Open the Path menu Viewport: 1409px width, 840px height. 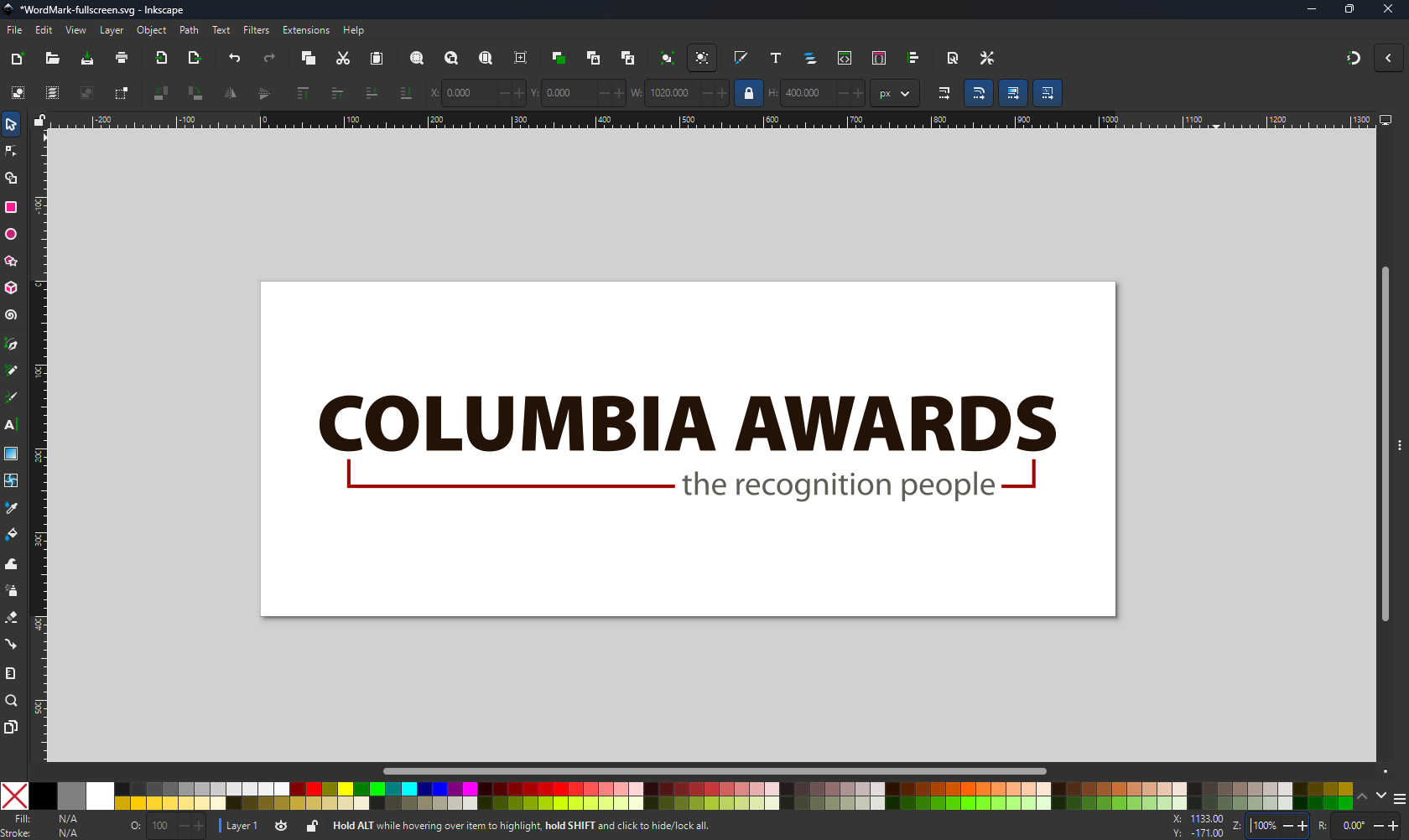tap(190, 30)
